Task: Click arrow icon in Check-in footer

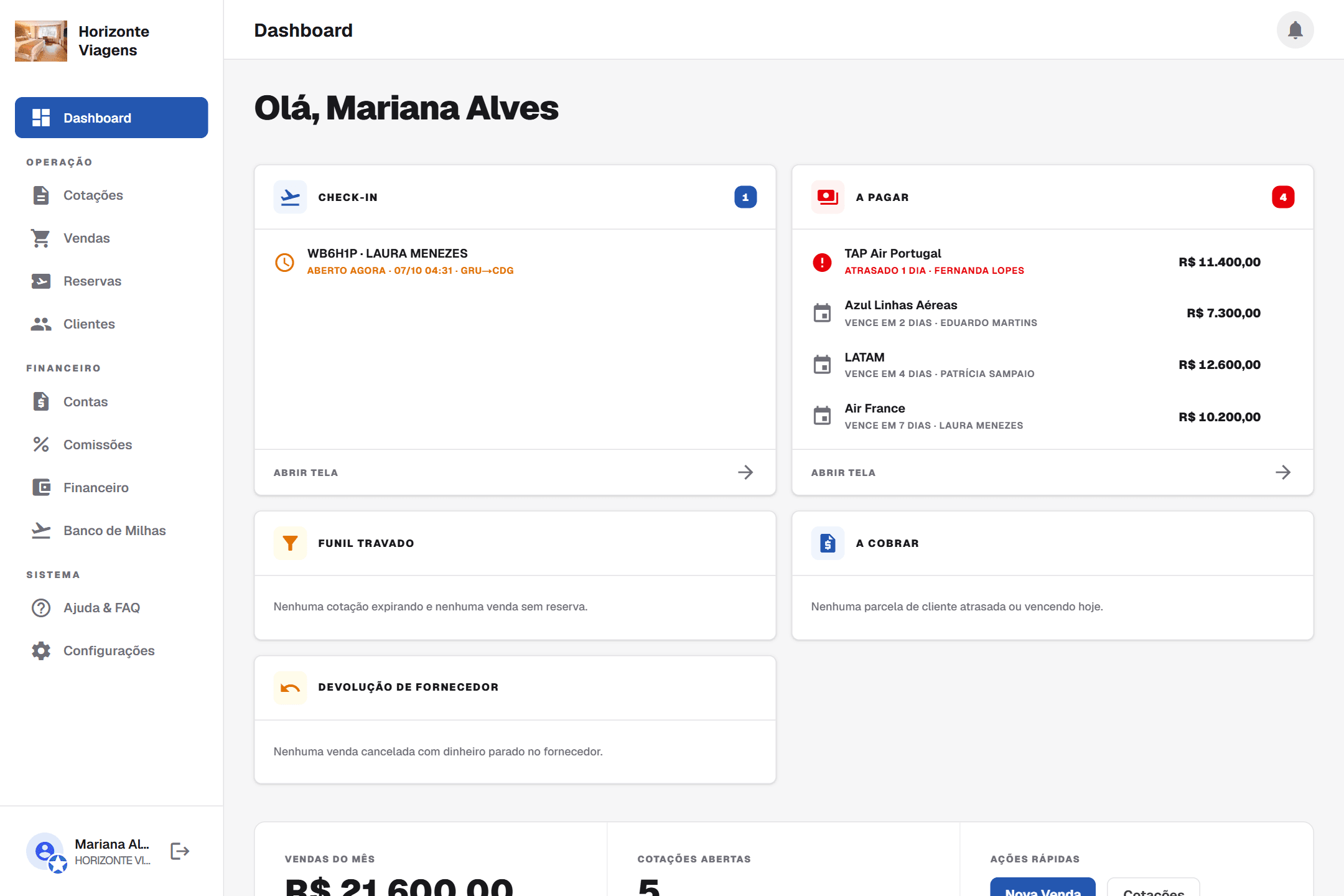Action: (x=745, y=472)
